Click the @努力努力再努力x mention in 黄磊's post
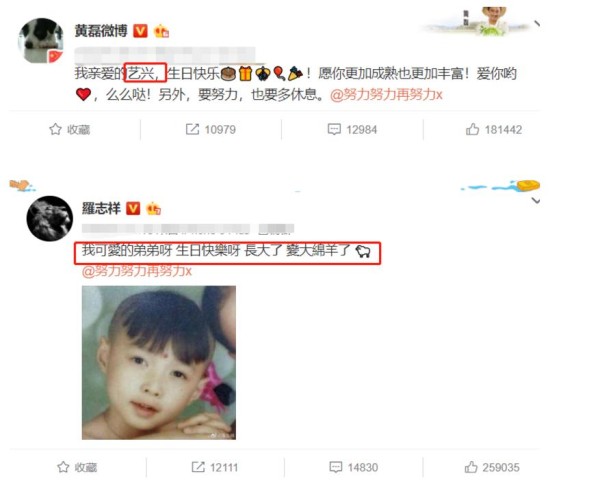600x485 pixels. 386,94
